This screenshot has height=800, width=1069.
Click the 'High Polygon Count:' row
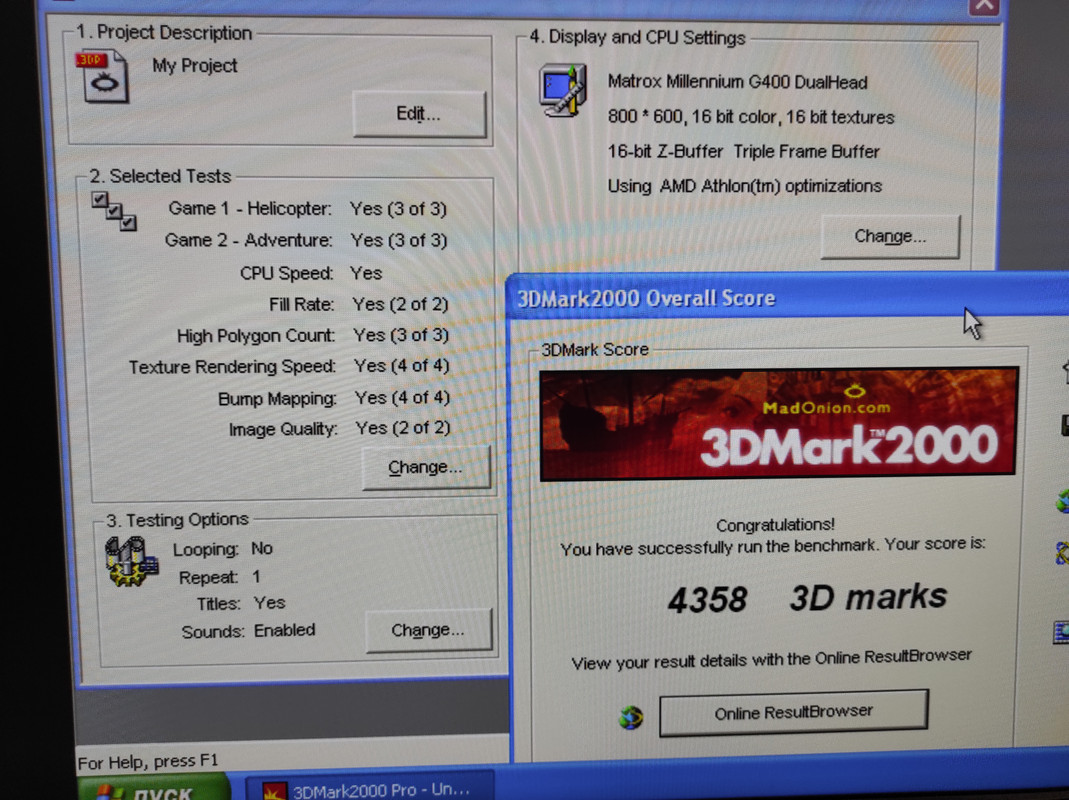pyautogui.click(x=312, y=335)
